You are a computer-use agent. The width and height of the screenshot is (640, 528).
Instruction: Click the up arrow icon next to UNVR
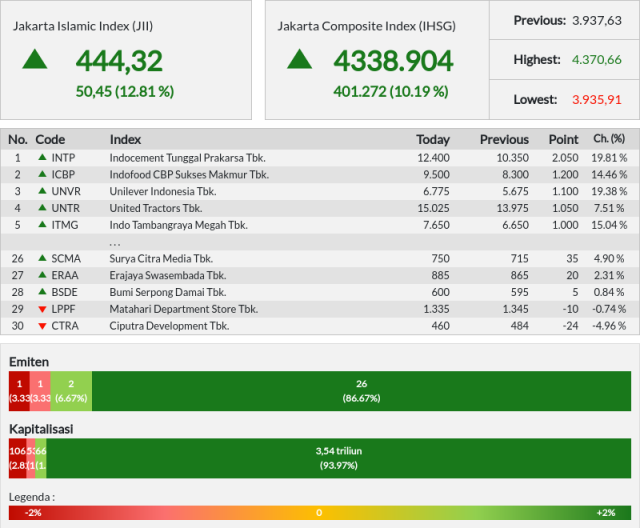coord(42,191)
